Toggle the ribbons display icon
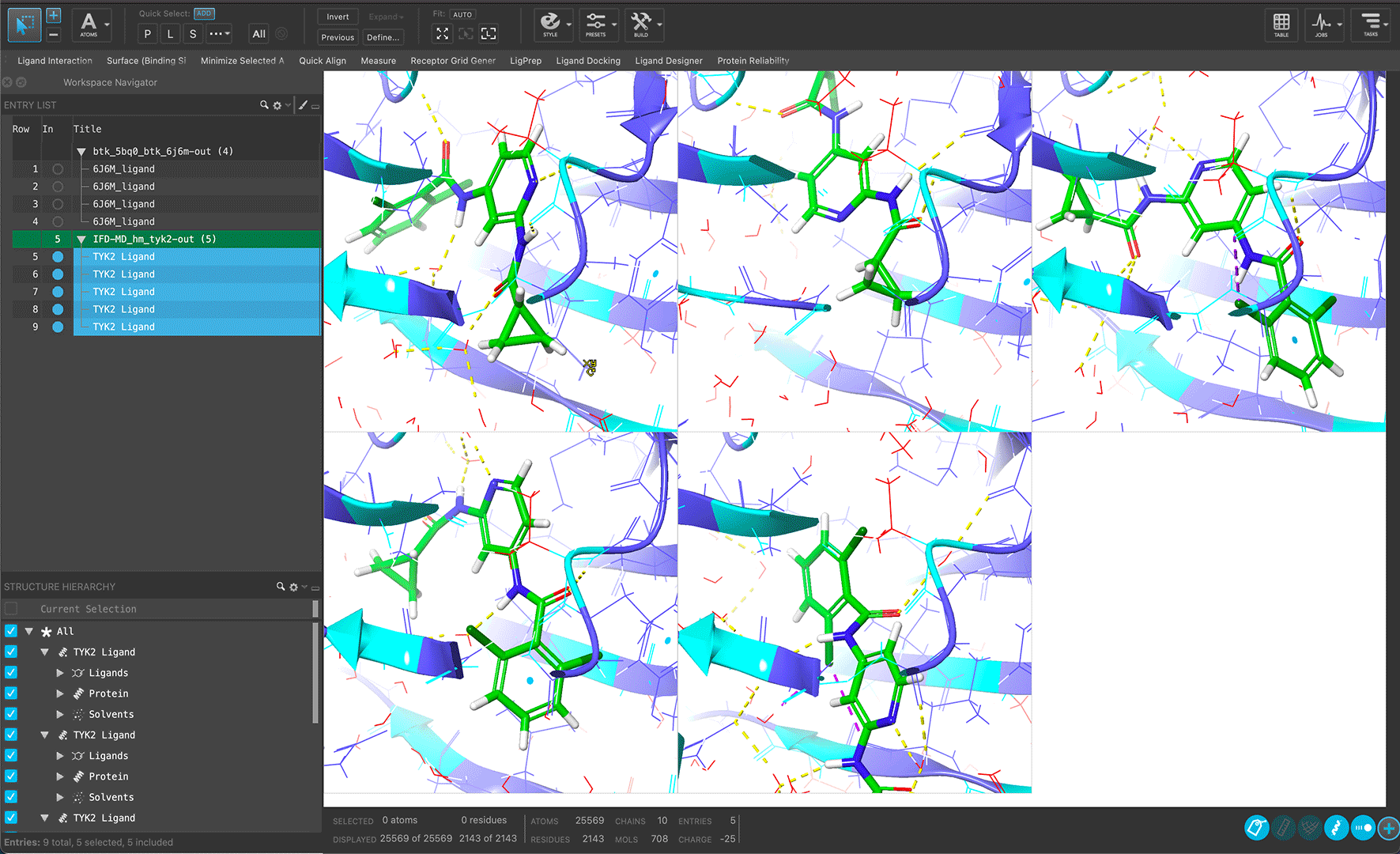Image resolution: width=1400 pixels, height=854 pixels. click(1336, 828)
